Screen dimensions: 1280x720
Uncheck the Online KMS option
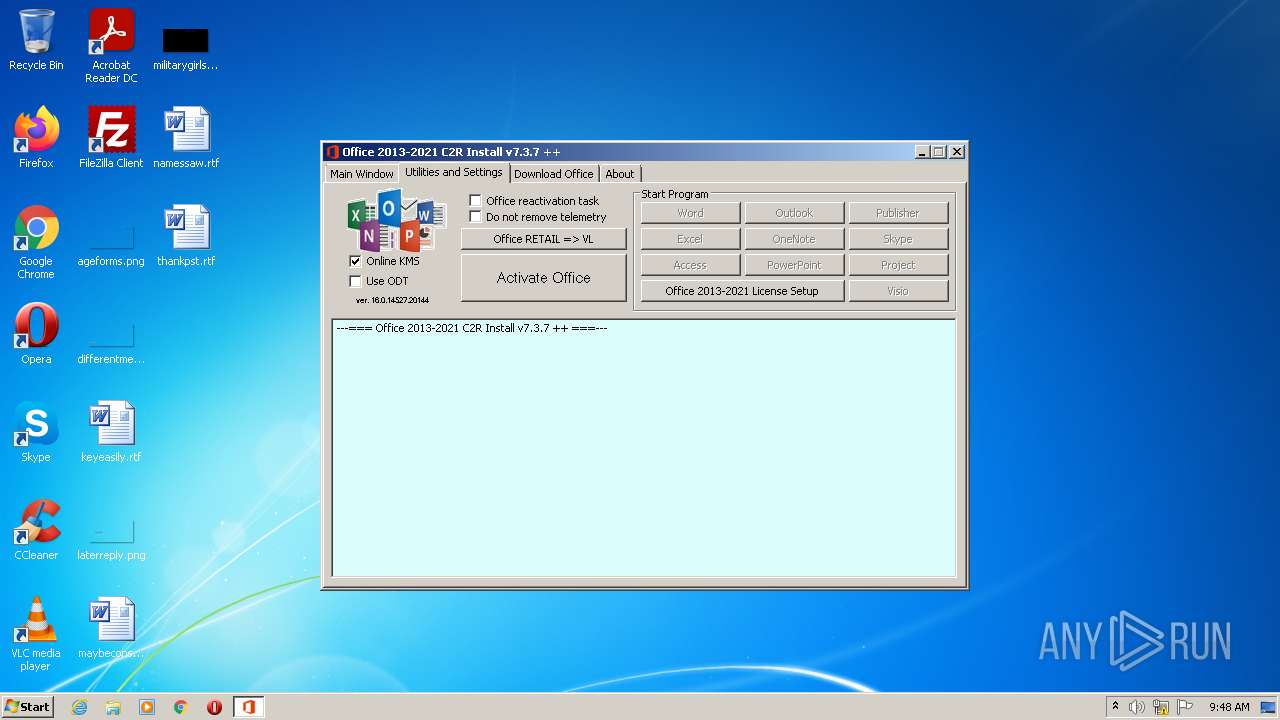pos(355,261)
